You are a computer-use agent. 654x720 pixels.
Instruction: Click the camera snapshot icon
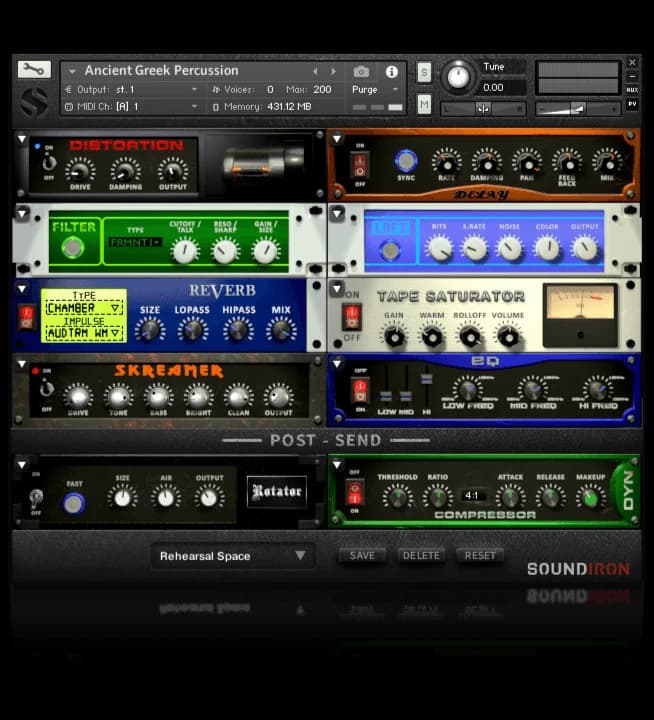click(x=361, y=71)
